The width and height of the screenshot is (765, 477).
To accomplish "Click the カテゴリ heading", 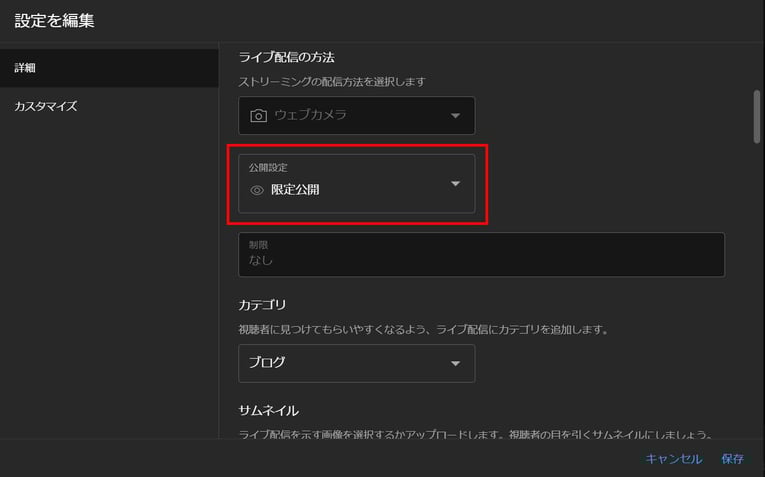I will point(262,305).
